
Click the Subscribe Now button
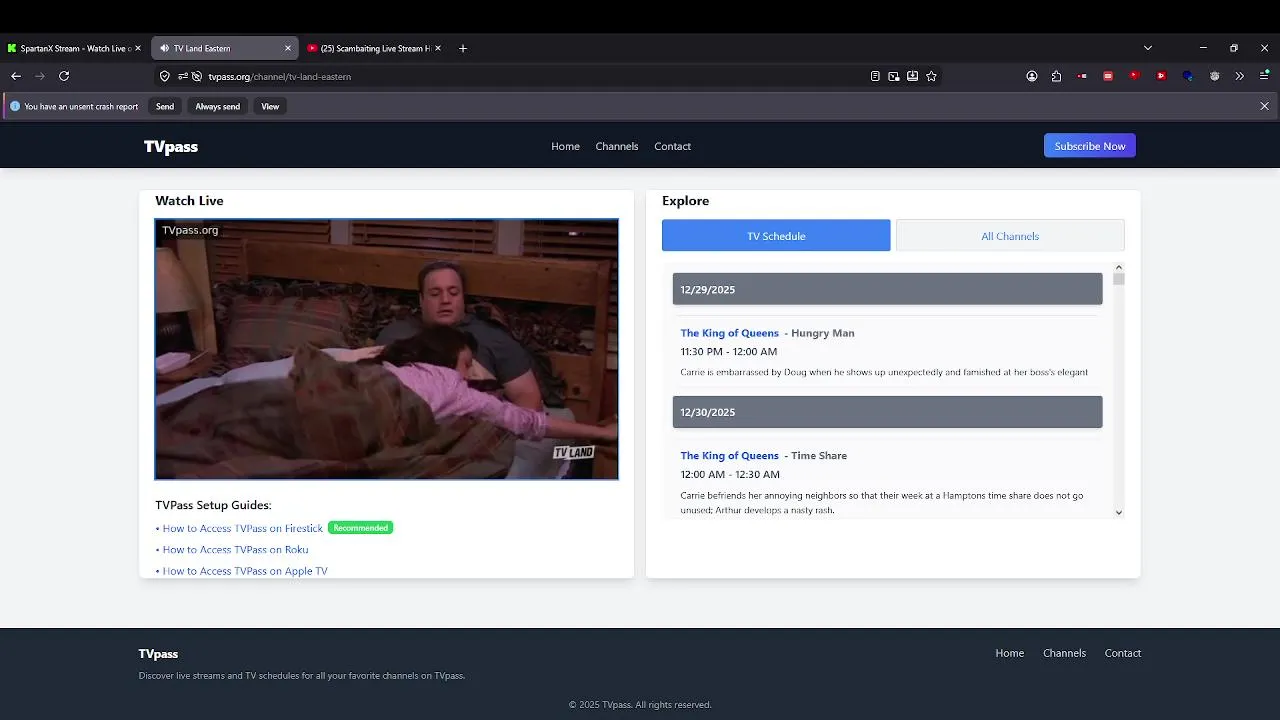pyautogui.click(x=1090, y=146)
